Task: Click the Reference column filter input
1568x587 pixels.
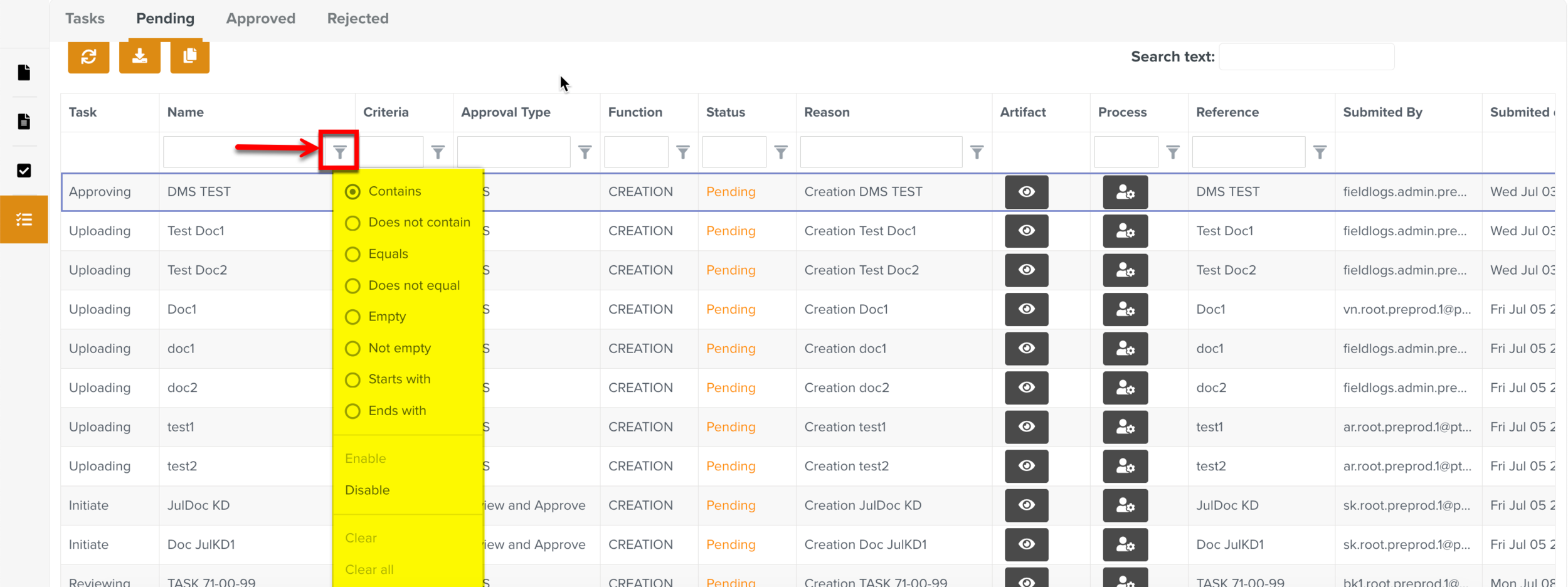Action: 1248,152
